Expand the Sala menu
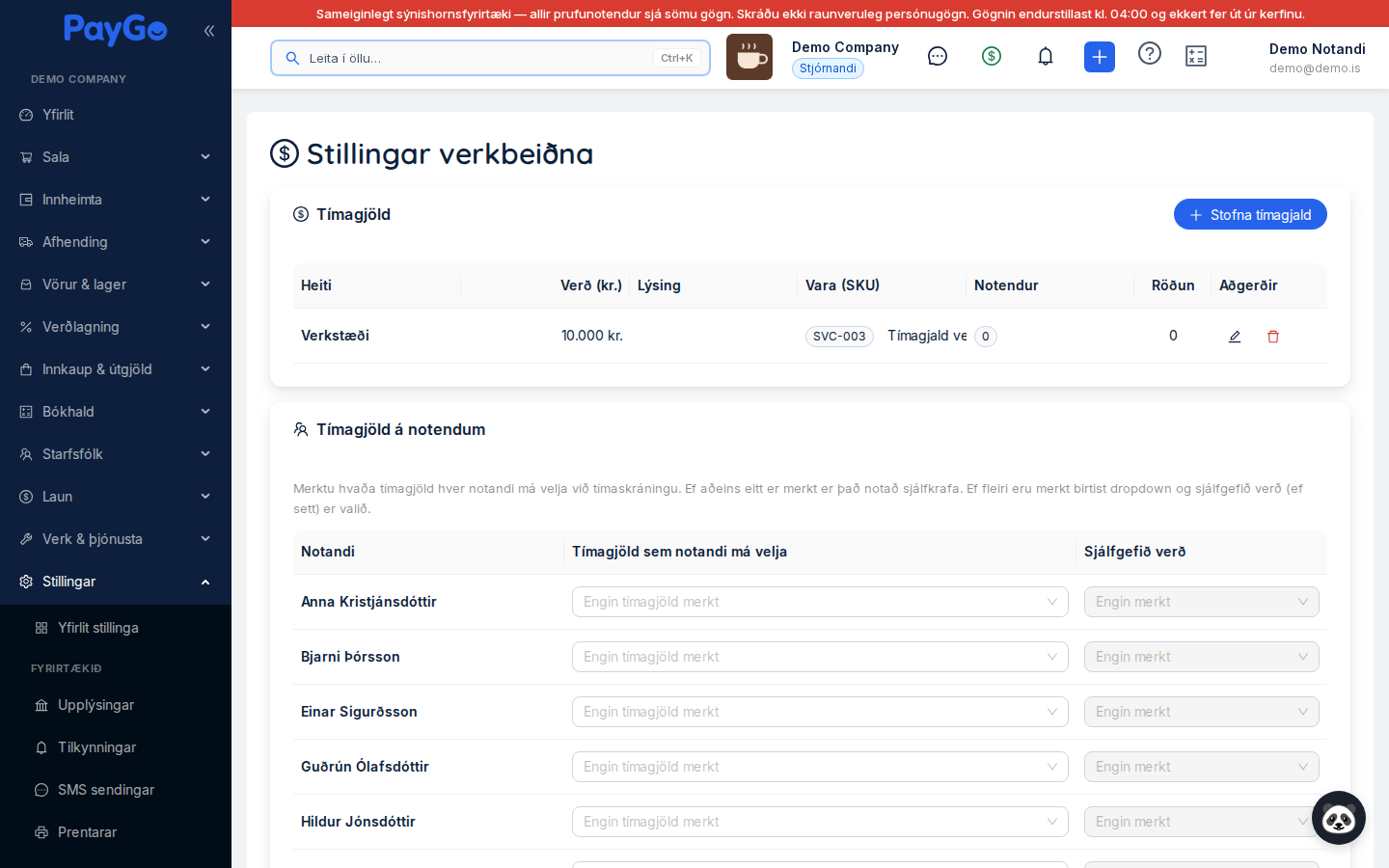This screenshot has height=868, width=1389. 116,157
